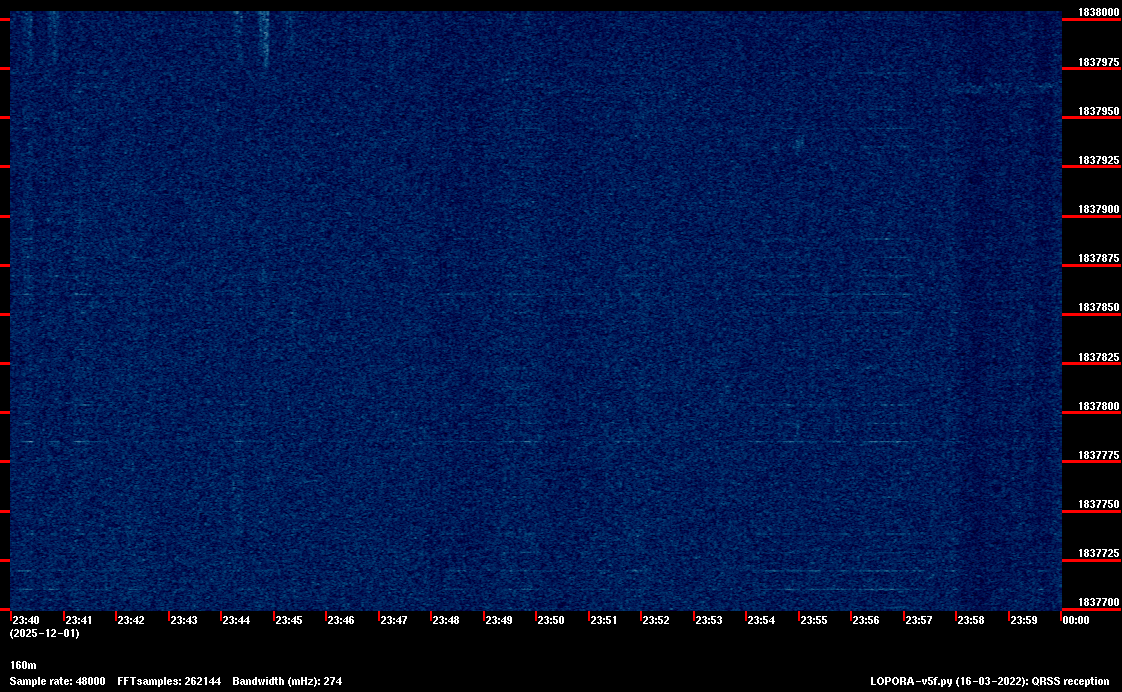
Task: Click the 1838000 frequency label
Action: click(1098, 12)
